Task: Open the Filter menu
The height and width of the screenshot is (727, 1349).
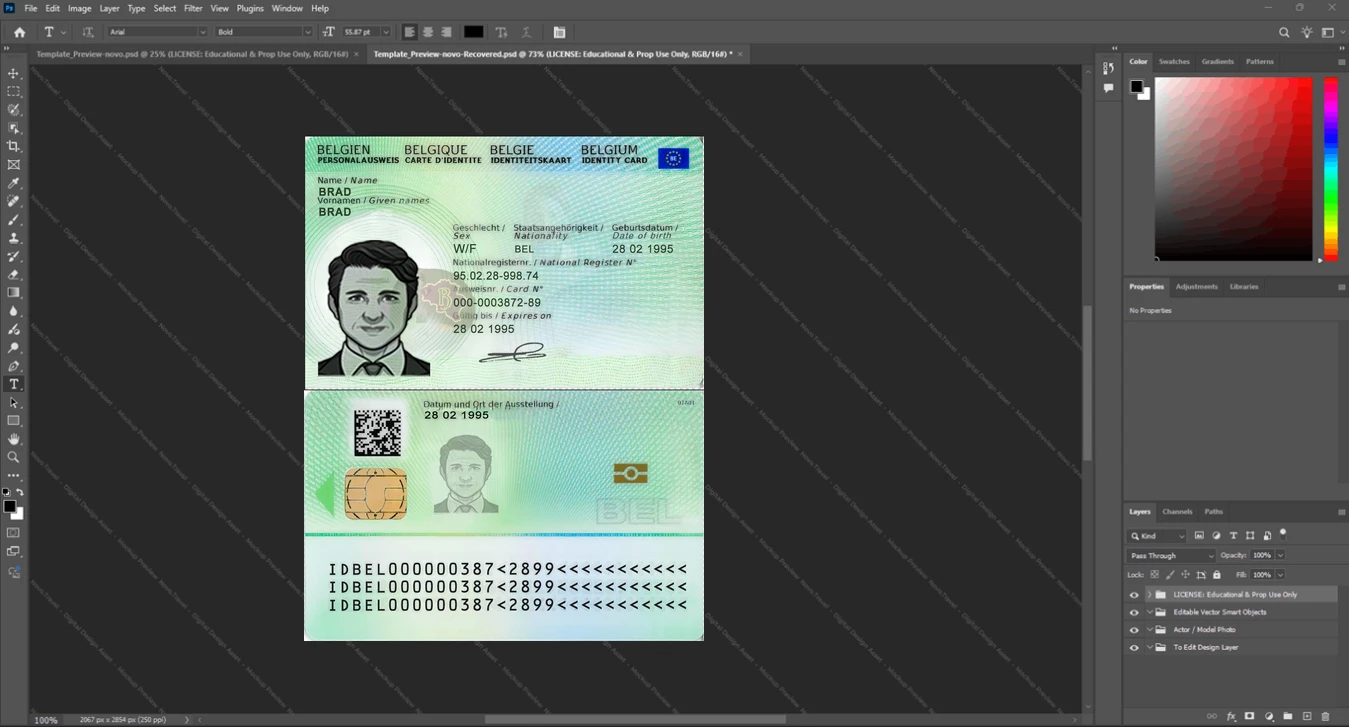Action: coord(193,8)
